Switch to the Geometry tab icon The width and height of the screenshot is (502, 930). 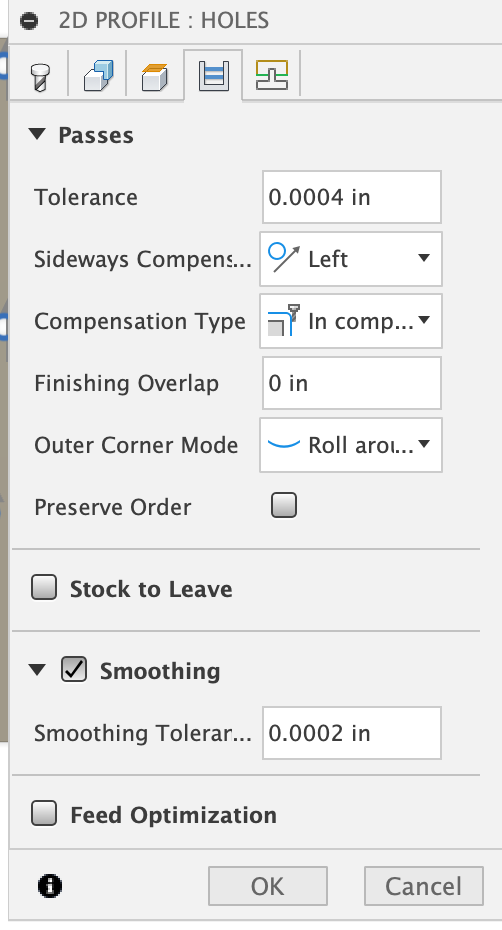pos(98,76)
